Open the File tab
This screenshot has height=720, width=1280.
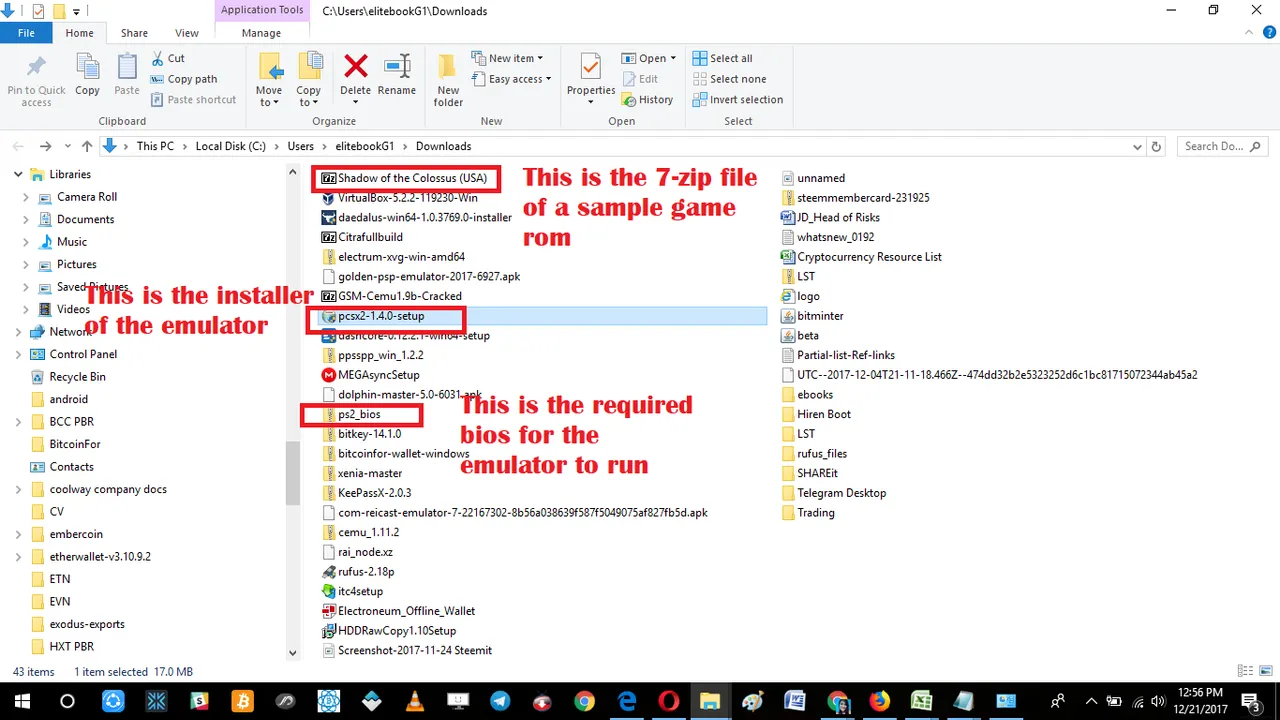click(27, 33)
